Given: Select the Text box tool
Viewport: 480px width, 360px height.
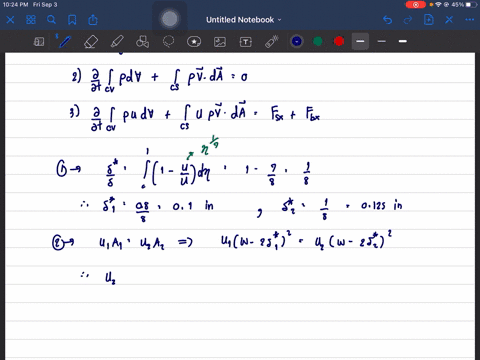Looking at the screenshot, I should coord(246,42).
